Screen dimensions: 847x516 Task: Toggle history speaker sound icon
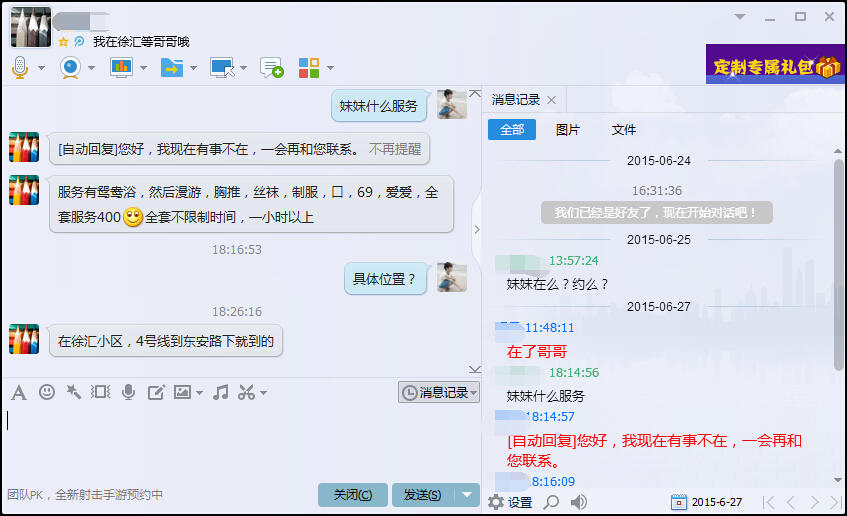579,502
